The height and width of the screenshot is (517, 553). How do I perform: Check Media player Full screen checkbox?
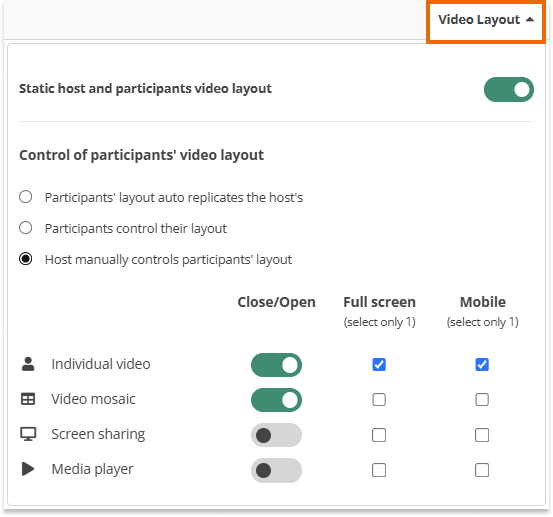pyautogui.click(x=379, y=470)
